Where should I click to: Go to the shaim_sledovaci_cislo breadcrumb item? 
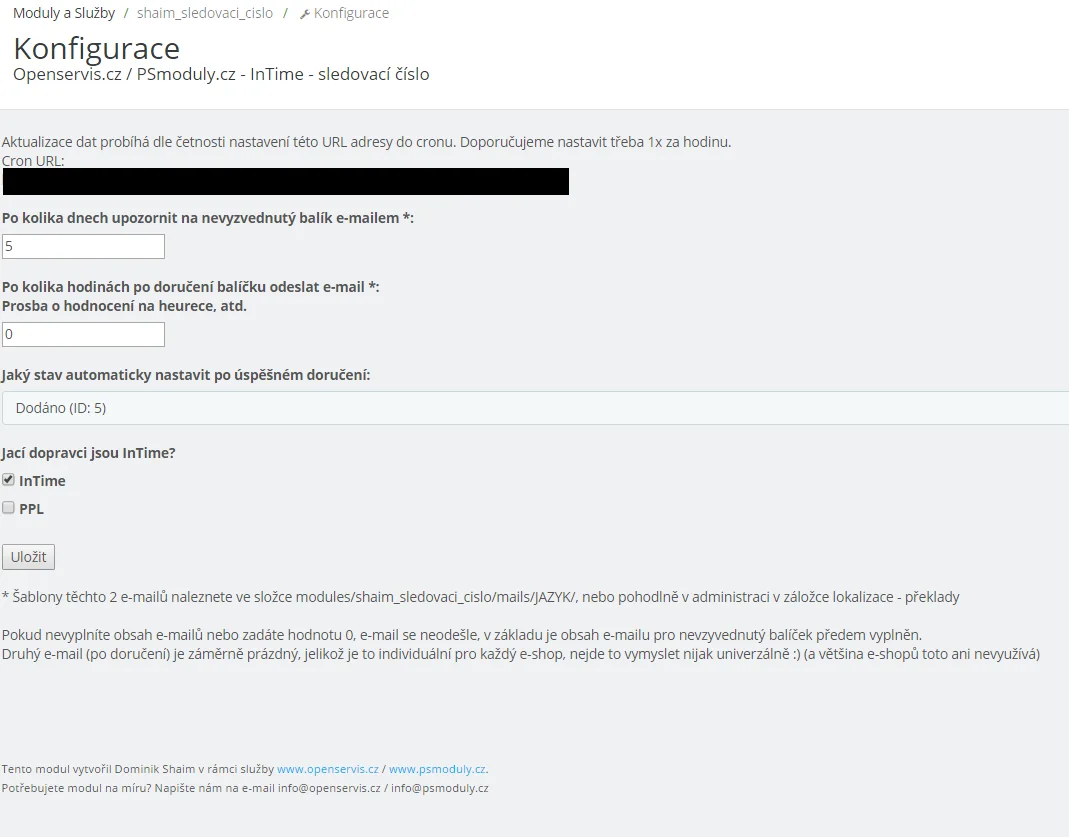pos(204,13)
